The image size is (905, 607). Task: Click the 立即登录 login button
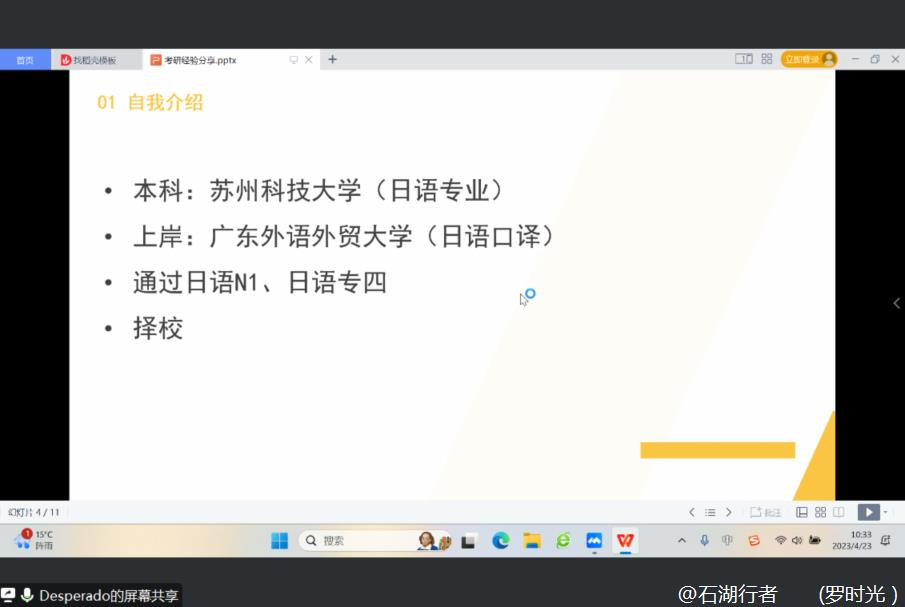807,59
